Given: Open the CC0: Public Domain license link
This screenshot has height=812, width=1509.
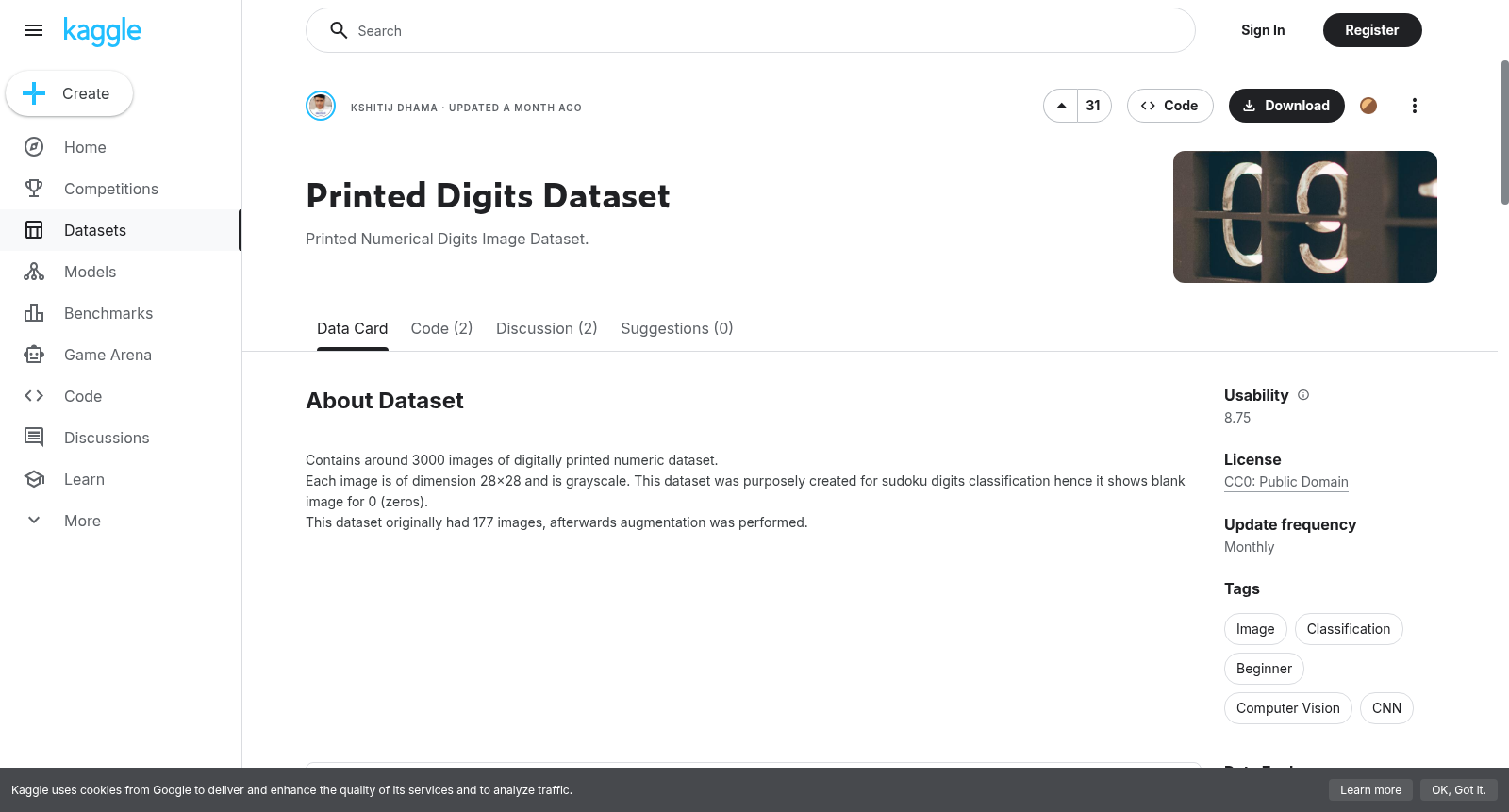Looking at the screenshot, I should point(1285,482).
